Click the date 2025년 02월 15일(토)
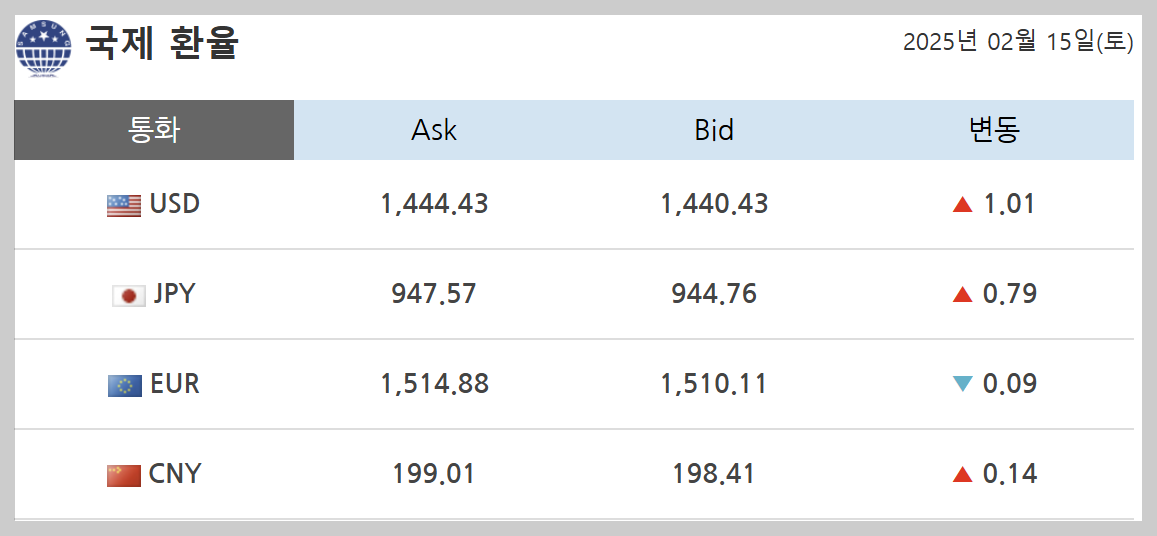 click(1018, 42)
